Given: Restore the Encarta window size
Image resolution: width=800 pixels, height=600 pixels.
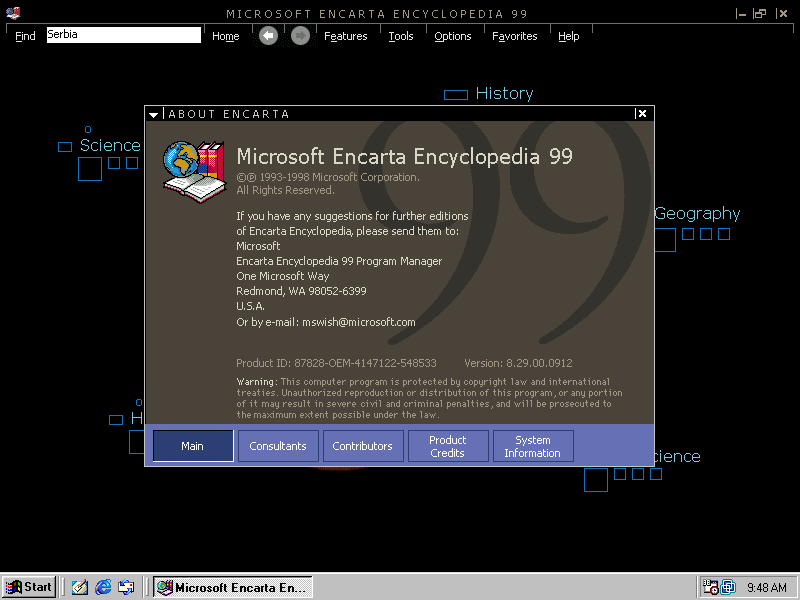Looking at the screenshot, I should pos(760,14).
